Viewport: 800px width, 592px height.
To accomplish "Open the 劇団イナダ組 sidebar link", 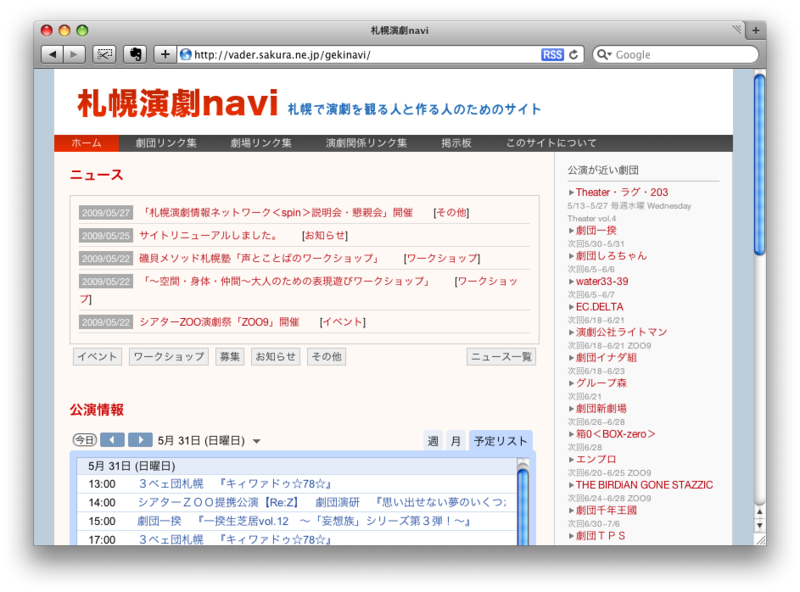I will [x=606, y=358].
